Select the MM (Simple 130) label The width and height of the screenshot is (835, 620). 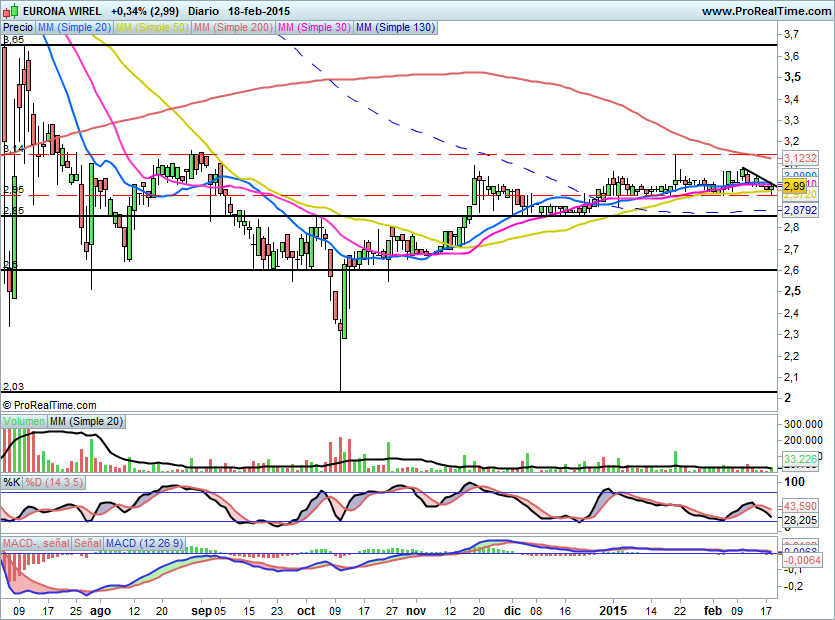coord(395,28)
